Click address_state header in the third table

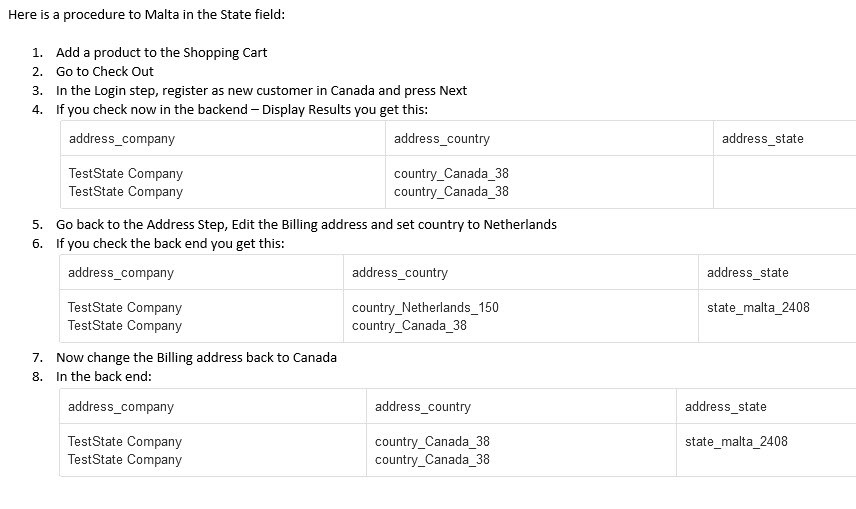tap(725, 407)
